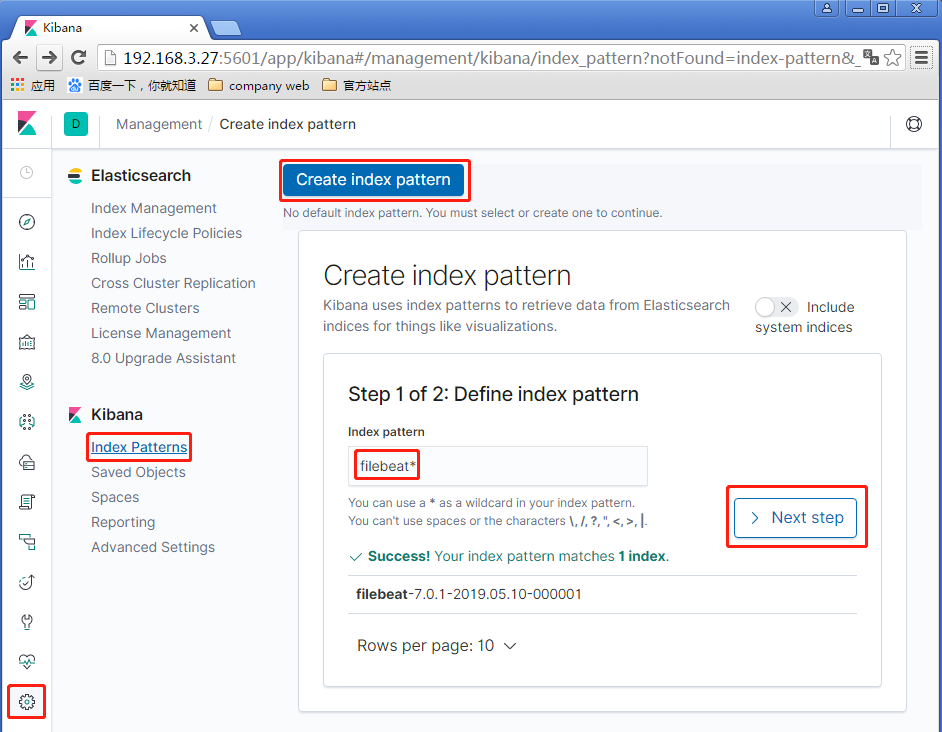Open the Management gear icon

tap(26, 701)
